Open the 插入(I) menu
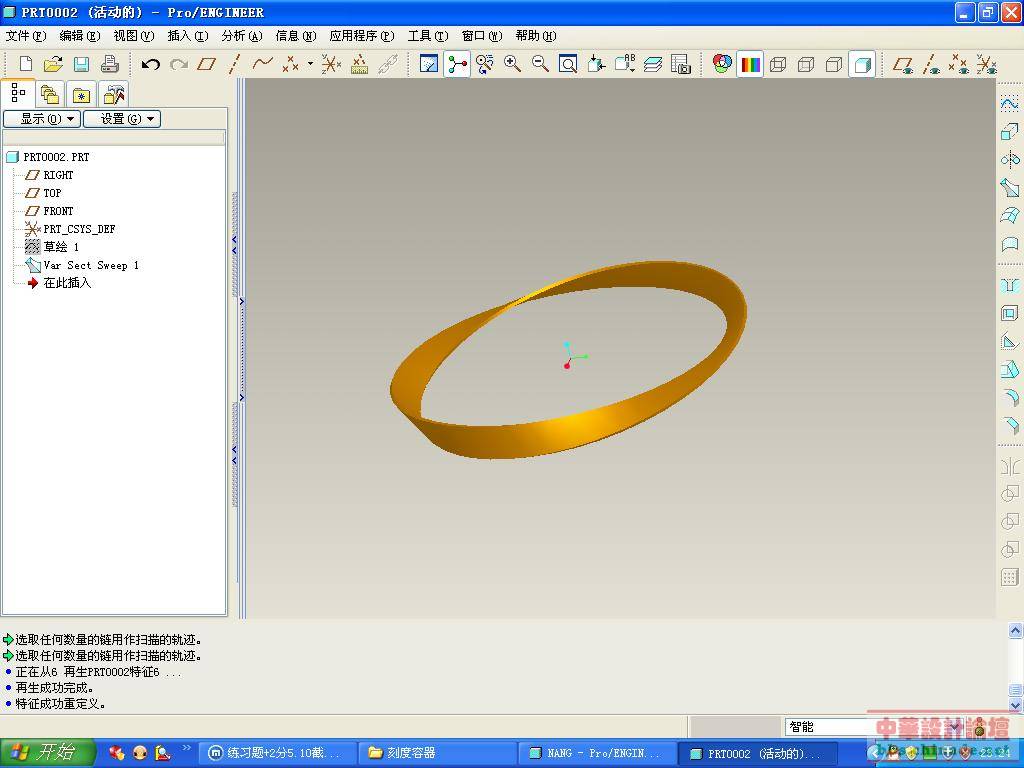 pyautogui.click(x=188, y=36)
